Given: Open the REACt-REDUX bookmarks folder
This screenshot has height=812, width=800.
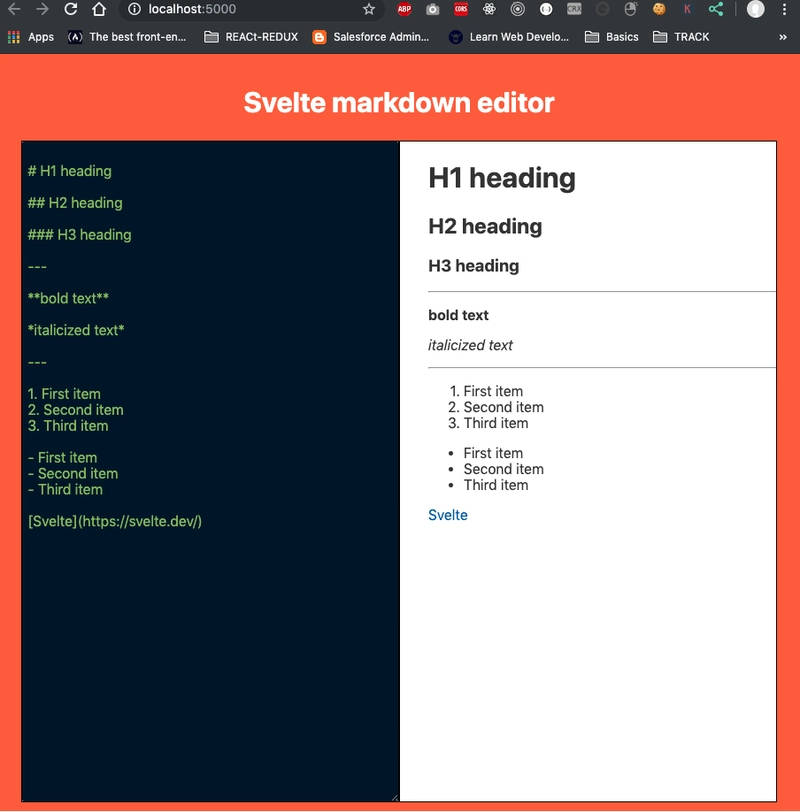Looking at the screenshot, I should click(x=251, y=37).
